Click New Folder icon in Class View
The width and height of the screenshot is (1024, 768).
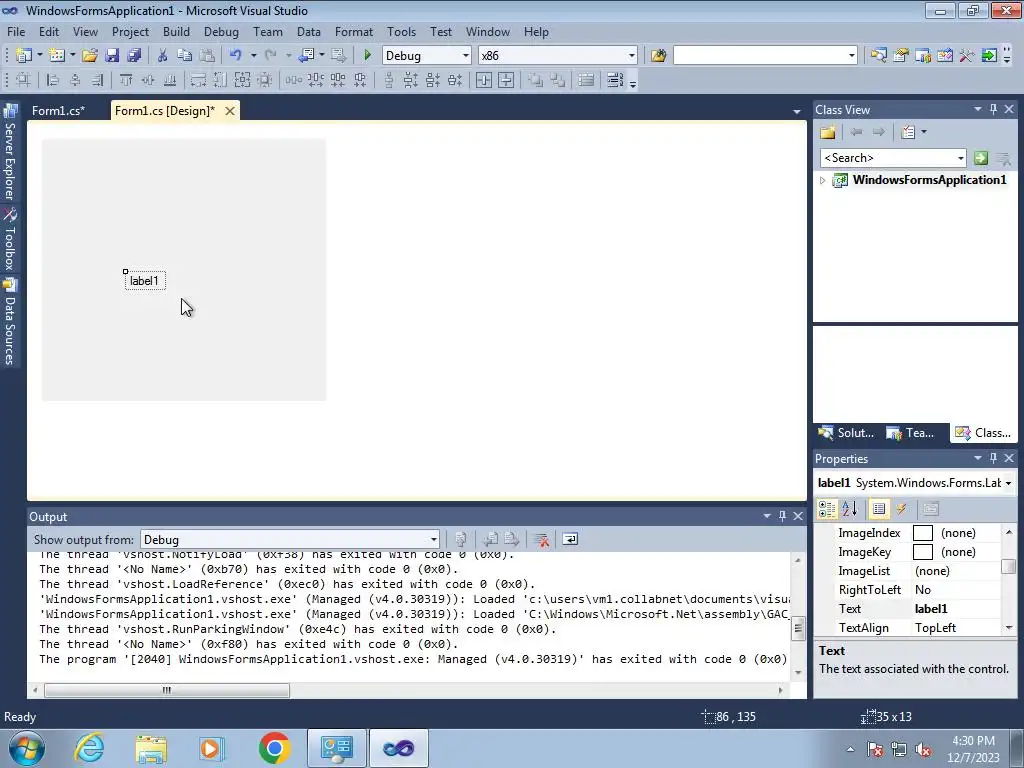[828, 133]
